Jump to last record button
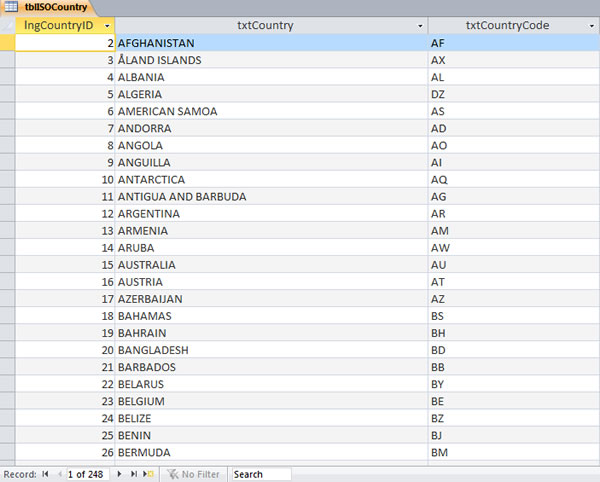Screen dimensions: 600x482 [x=135, y=474]
